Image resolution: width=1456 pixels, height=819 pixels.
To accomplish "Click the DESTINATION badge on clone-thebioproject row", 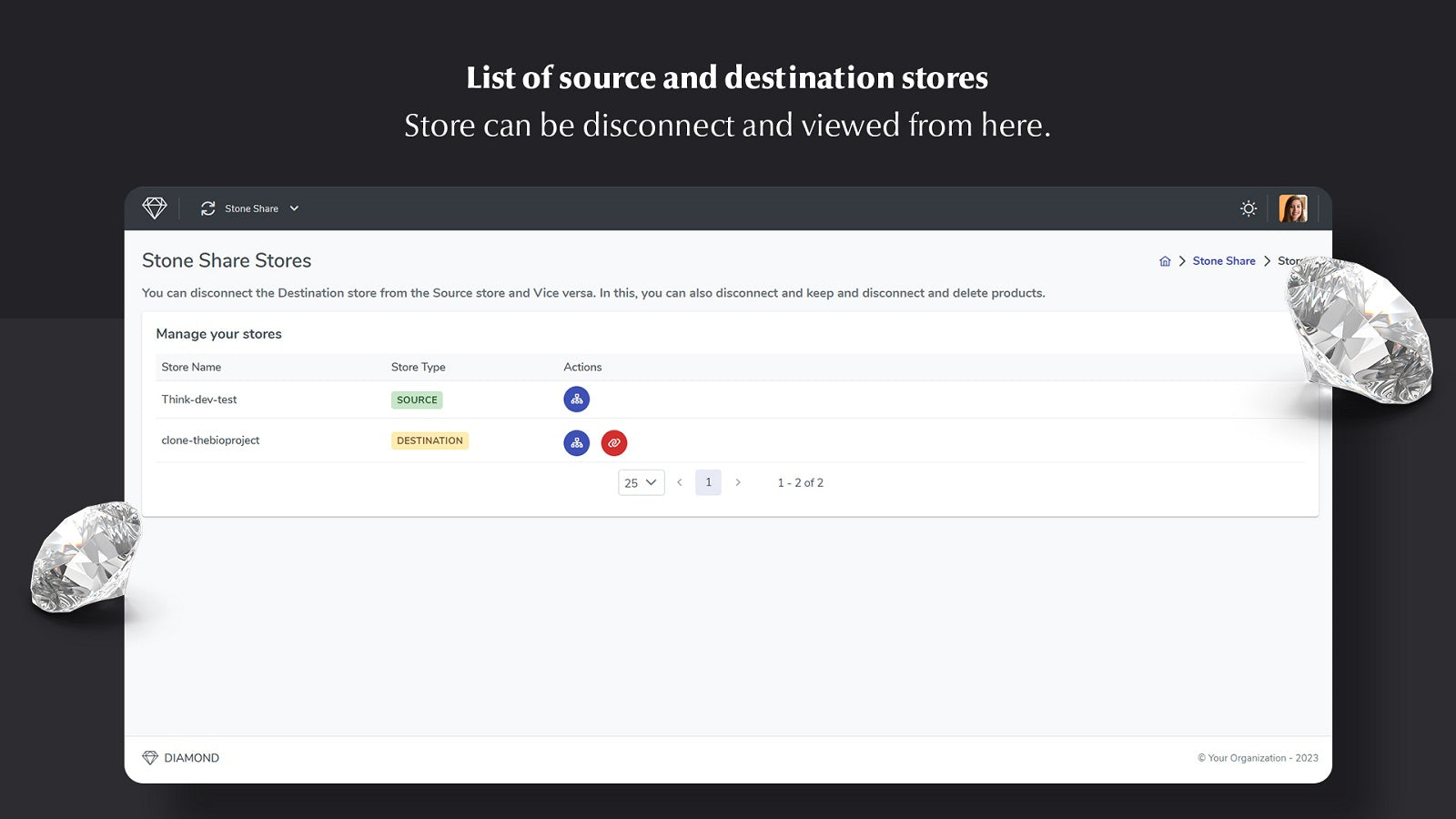I will pyautogui.click(x=430, y=440).
